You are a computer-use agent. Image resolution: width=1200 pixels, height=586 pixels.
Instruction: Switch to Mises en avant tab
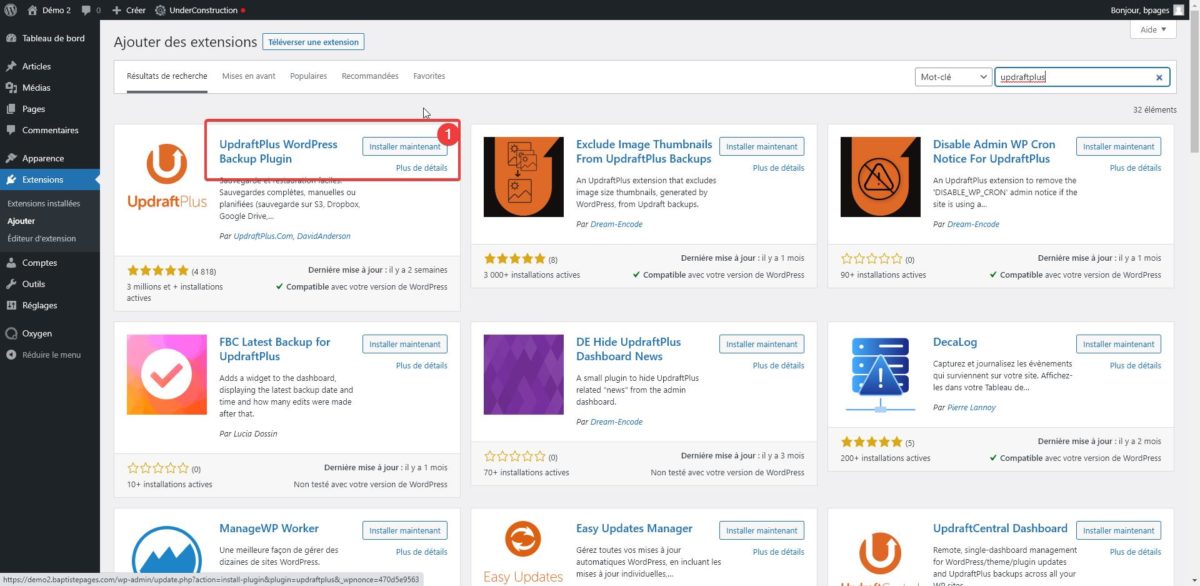click(x=249, y=76)
